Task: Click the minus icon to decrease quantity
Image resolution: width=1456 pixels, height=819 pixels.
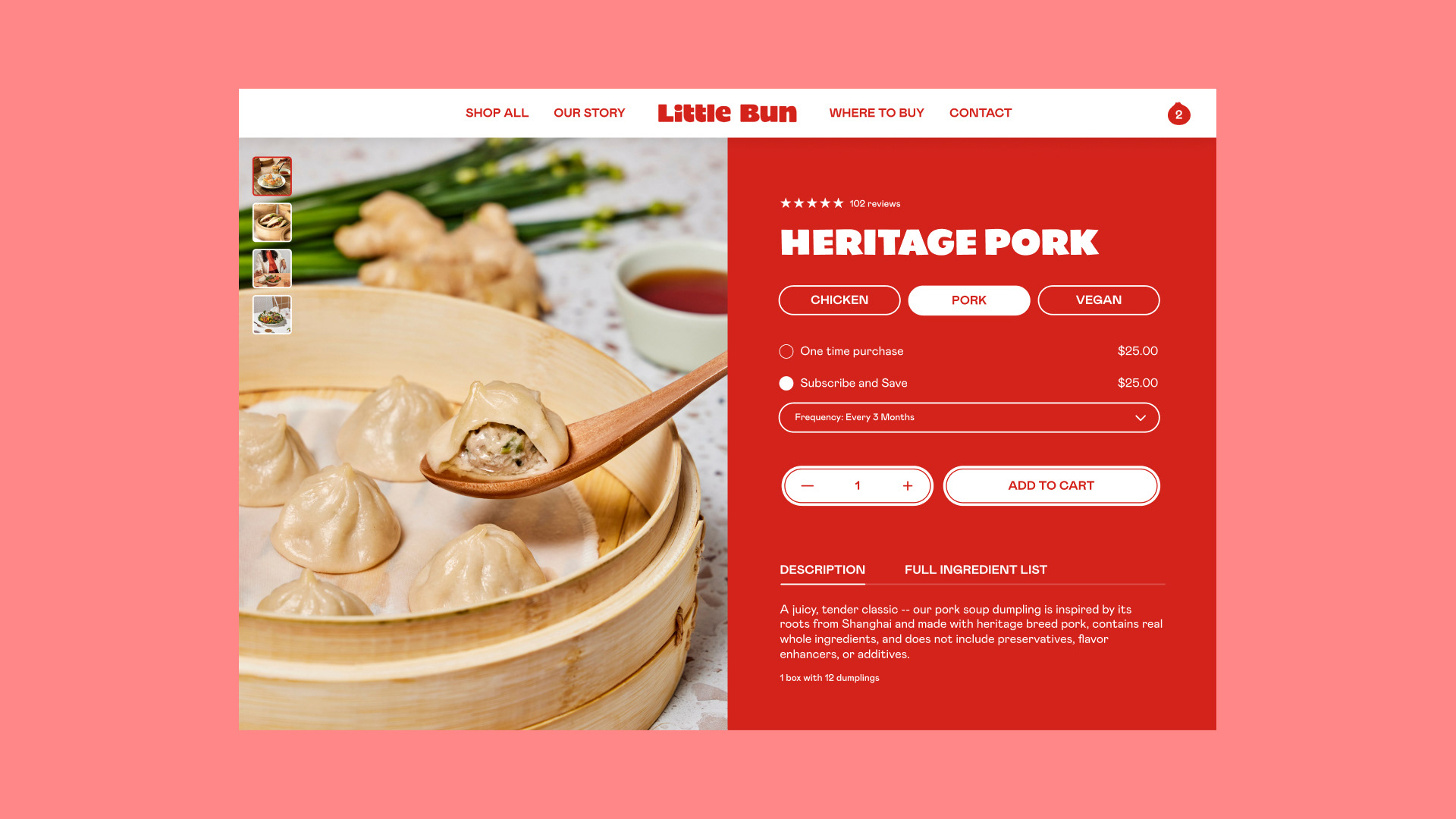Action: pos(807,486)
